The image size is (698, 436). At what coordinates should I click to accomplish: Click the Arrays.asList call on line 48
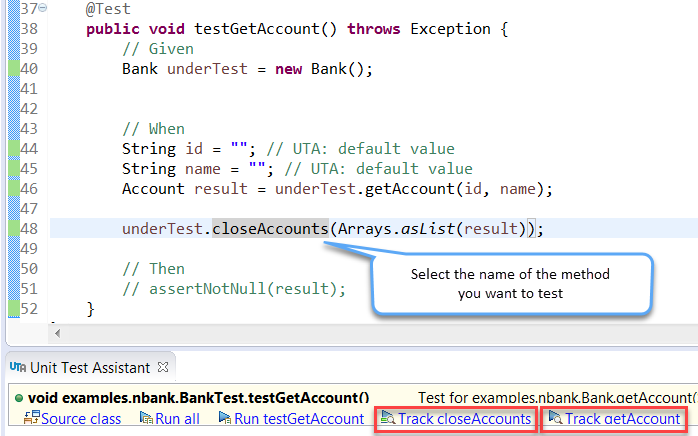432,229
